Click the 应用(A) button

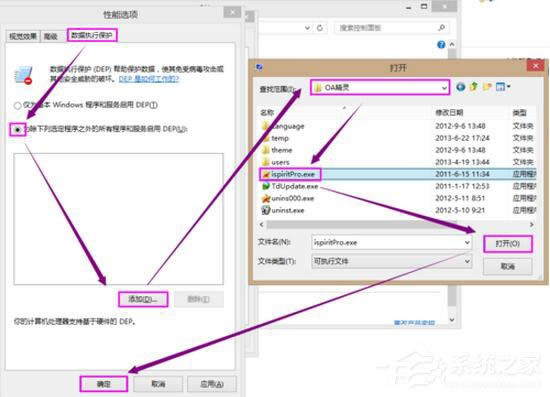(x=212, y=384)
